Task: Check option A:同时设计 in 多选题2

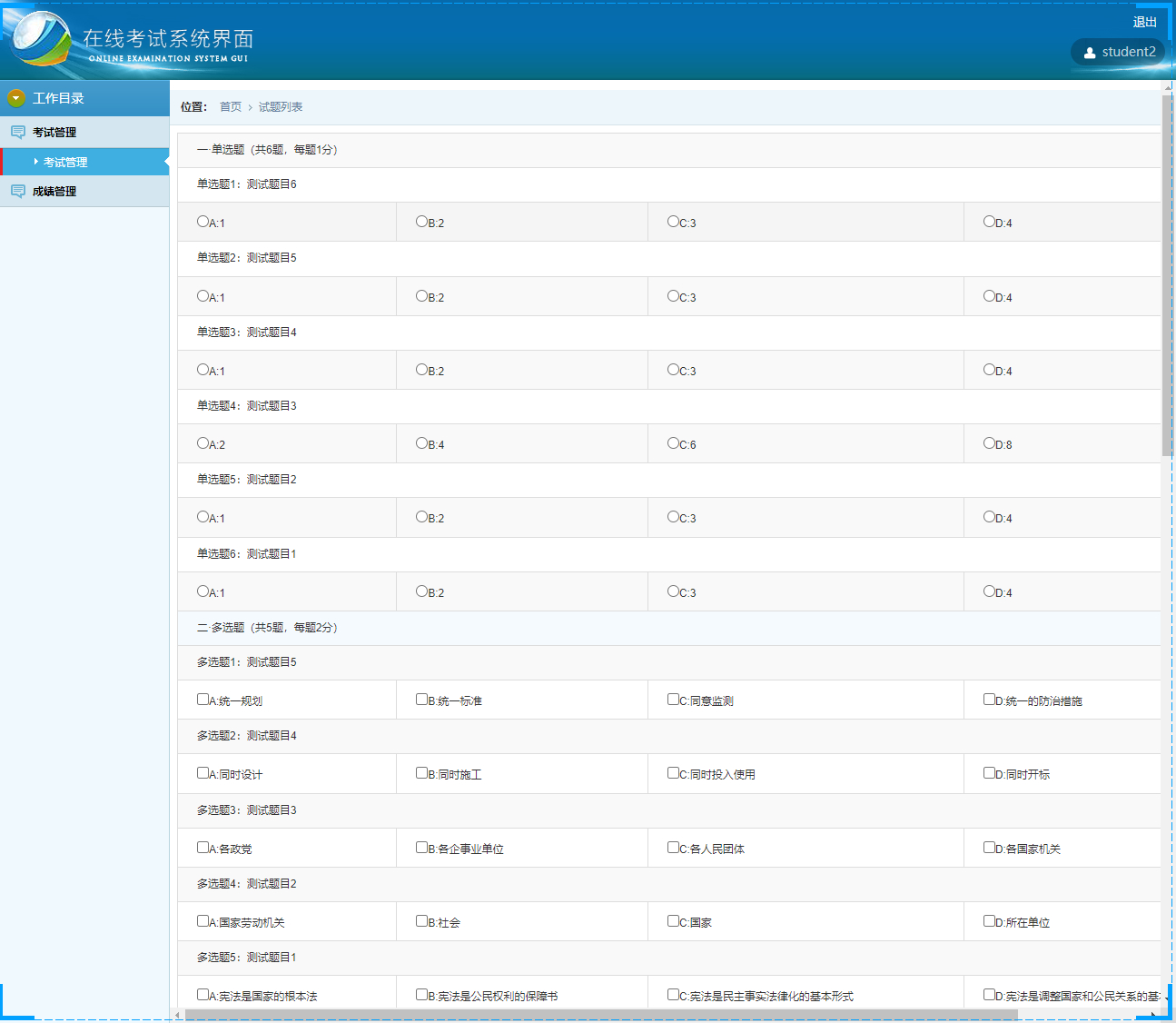Action: [x=203, y=772]
